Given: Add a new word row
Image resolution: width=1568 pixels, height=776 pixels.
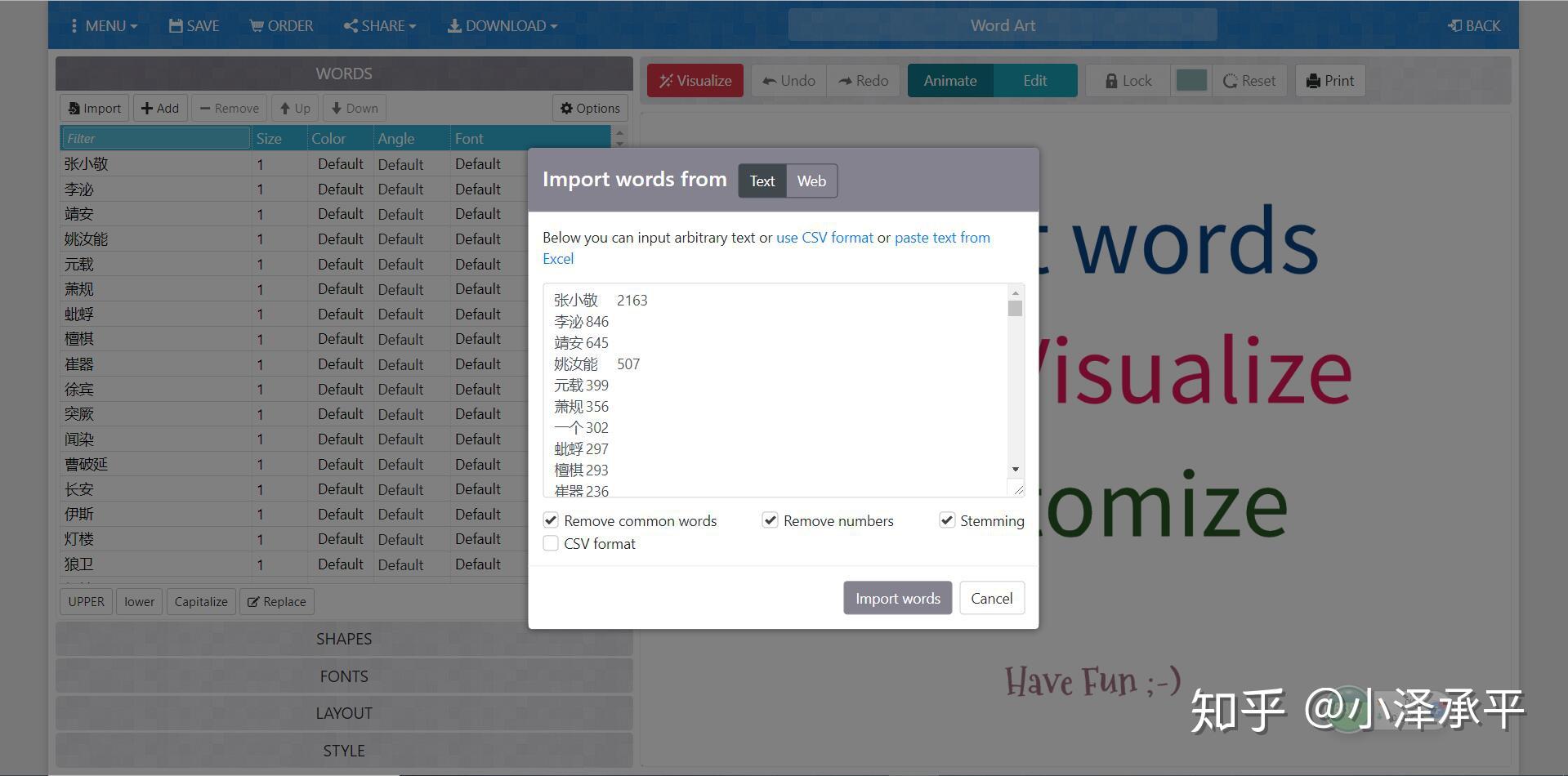Looking at the screenshot, I should tap(160, 108).
